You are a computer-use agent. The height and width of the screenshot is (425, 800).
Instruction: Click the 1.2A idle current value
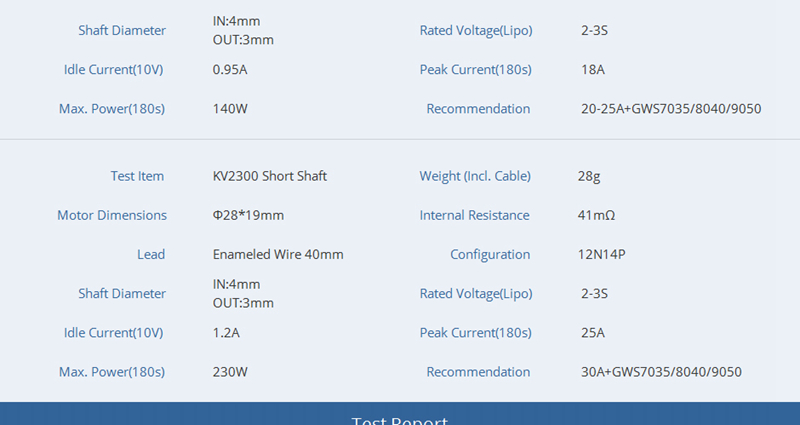pos(226,332)
